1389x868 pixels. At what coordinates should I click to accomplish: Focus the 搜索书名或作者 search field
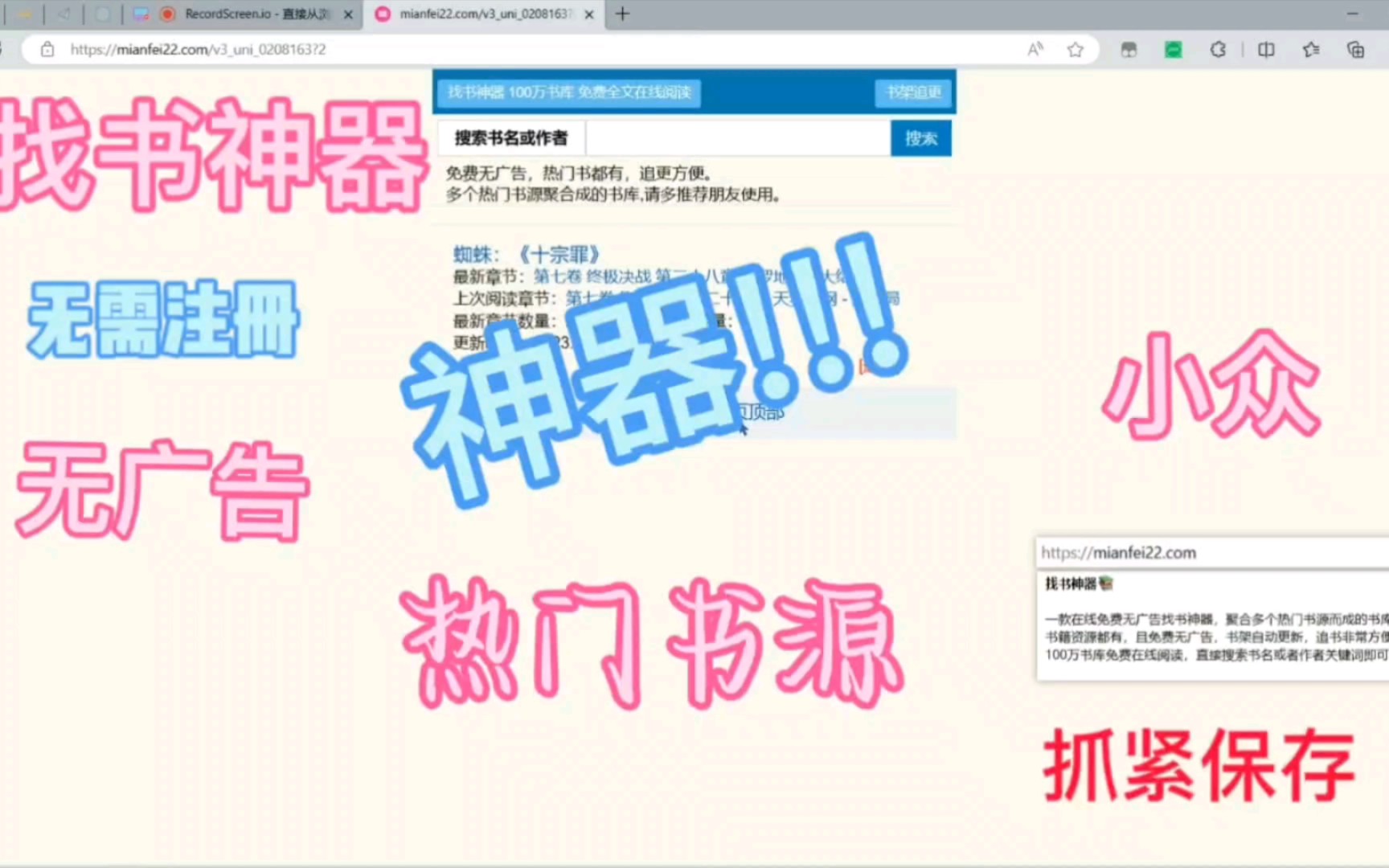pos(738,138)
